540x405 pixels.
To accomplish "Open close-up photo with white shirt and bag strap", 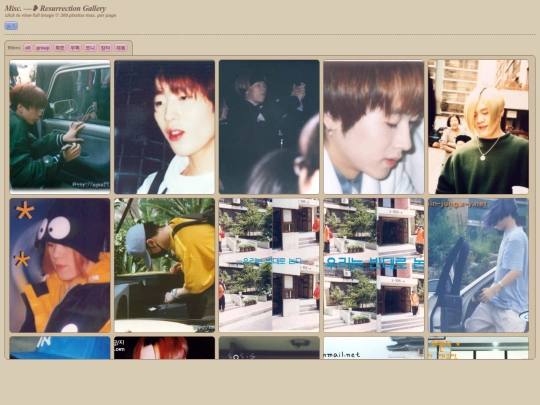I will click(x=165, y=127).
